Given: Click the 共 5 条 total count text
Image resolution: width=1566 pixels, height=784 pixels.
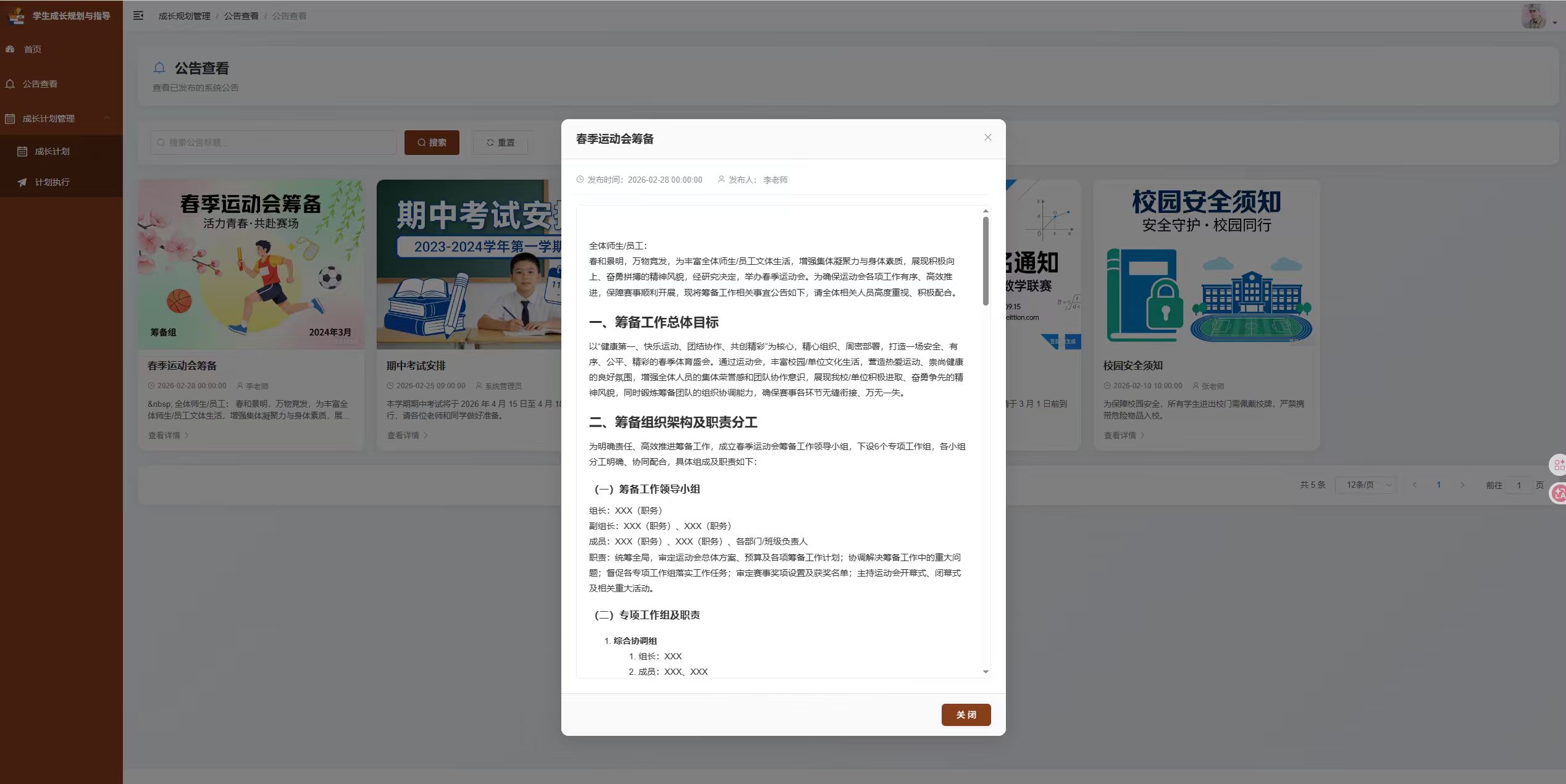Looking at the screenshot, I should [x=1313, y=485].
